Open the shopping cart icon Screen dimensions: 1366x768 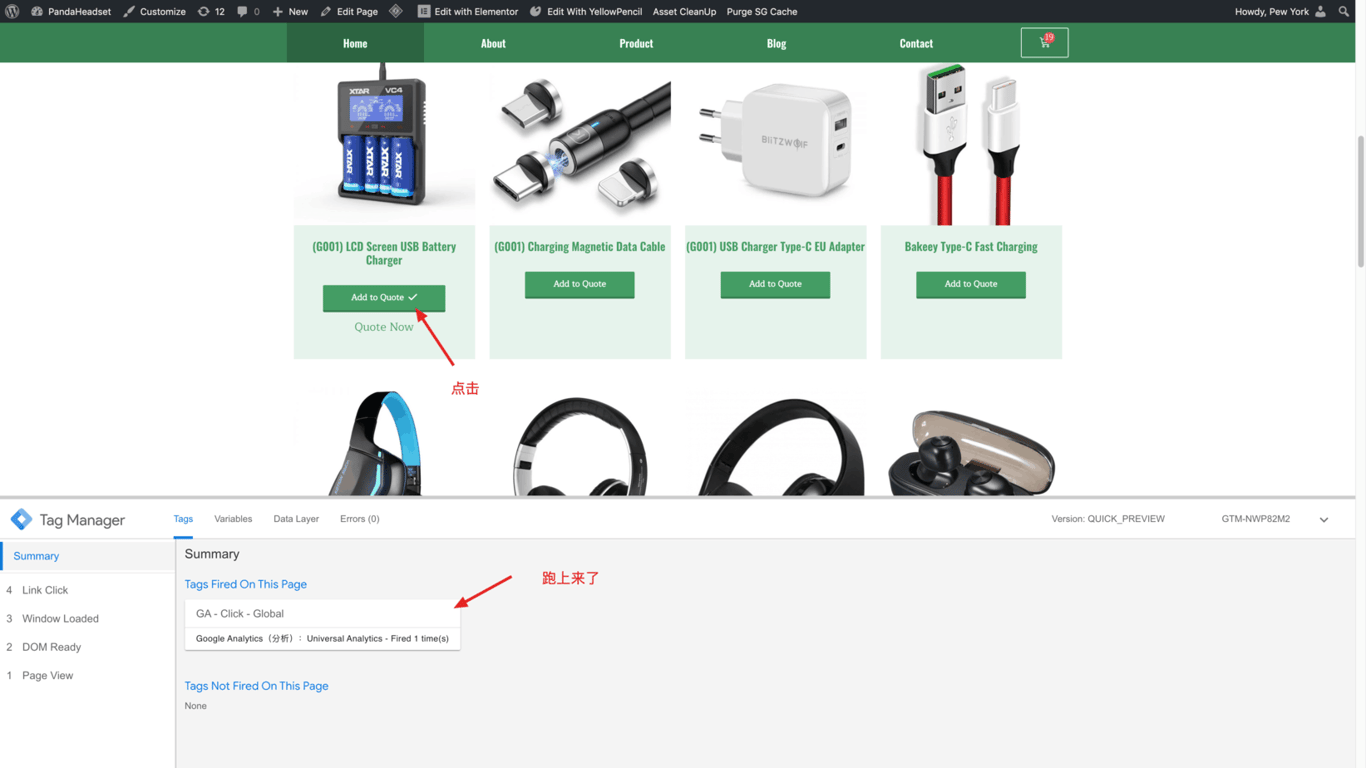[1044, 43]
